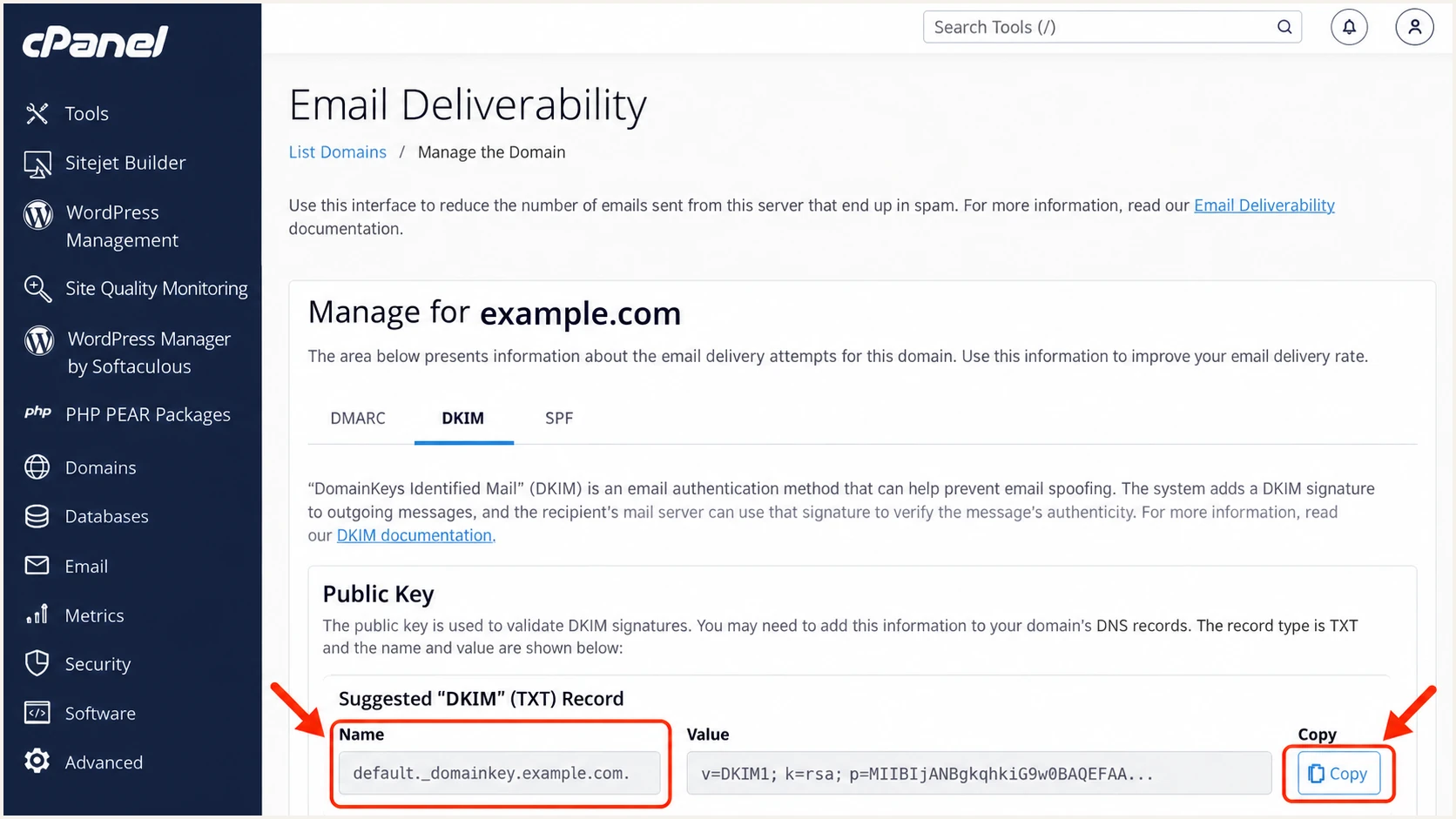
Task: Click the Metrics bar chart icon
Action: [37, 614]
